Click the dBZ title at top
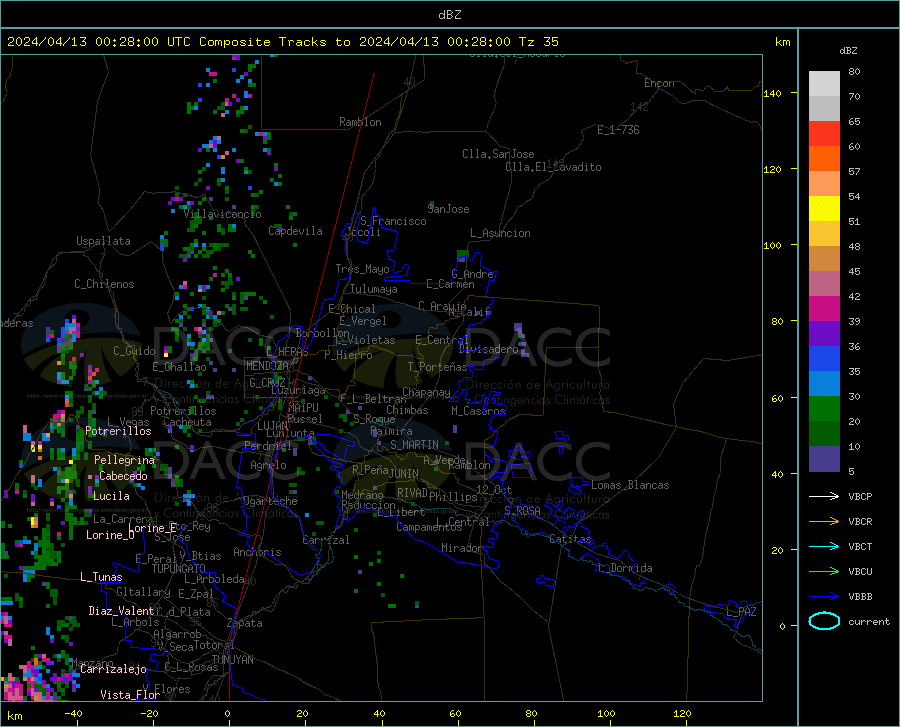Viewport: 900px width, 727px height. tap(449, 15)
